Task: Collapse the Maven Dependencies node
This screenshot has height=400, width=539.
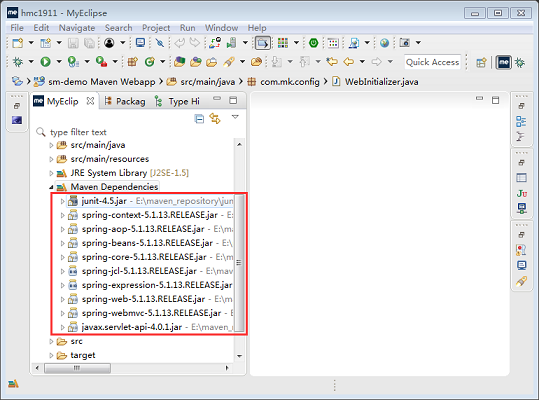Action: (x=51, y=187)
